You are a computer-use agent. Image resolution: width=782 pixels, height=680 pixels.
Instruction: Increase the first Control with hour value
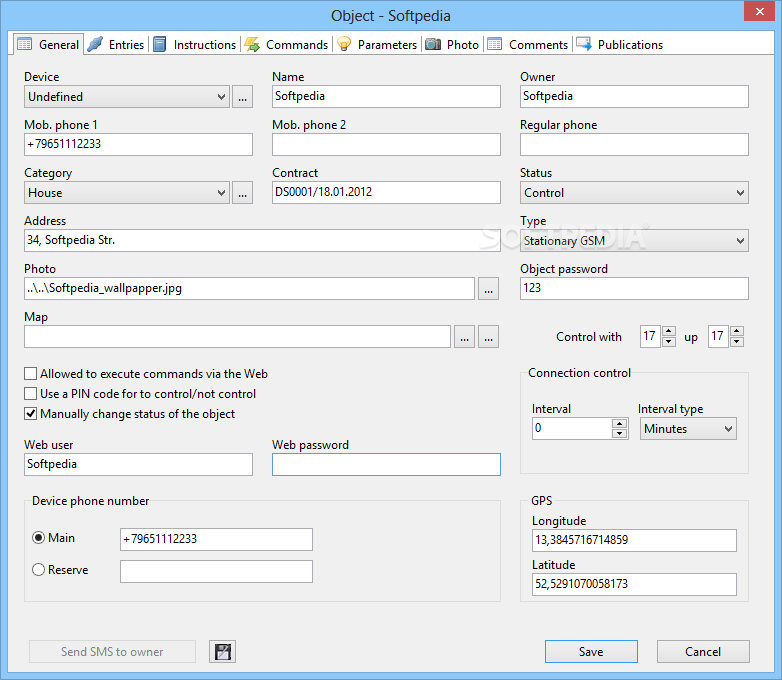[x=669, y=331]
